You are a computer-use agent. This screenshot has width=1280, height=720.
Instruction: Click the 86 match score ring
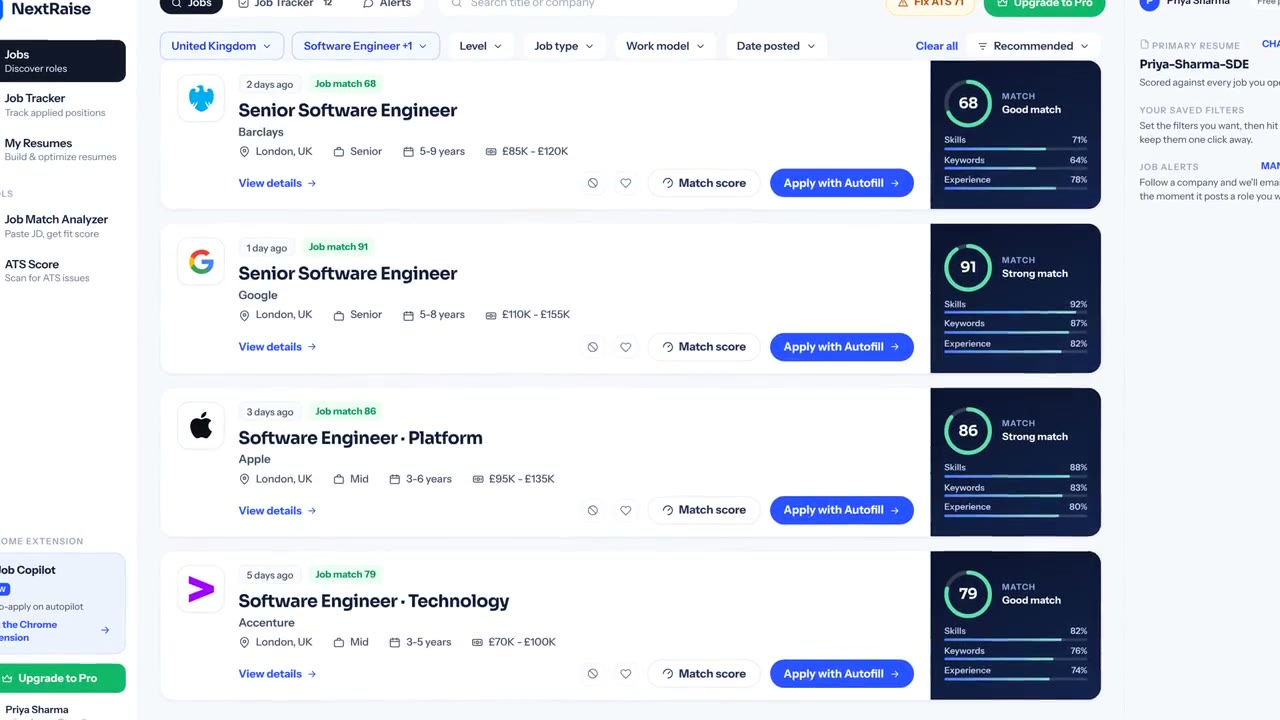tap(968, 431)
